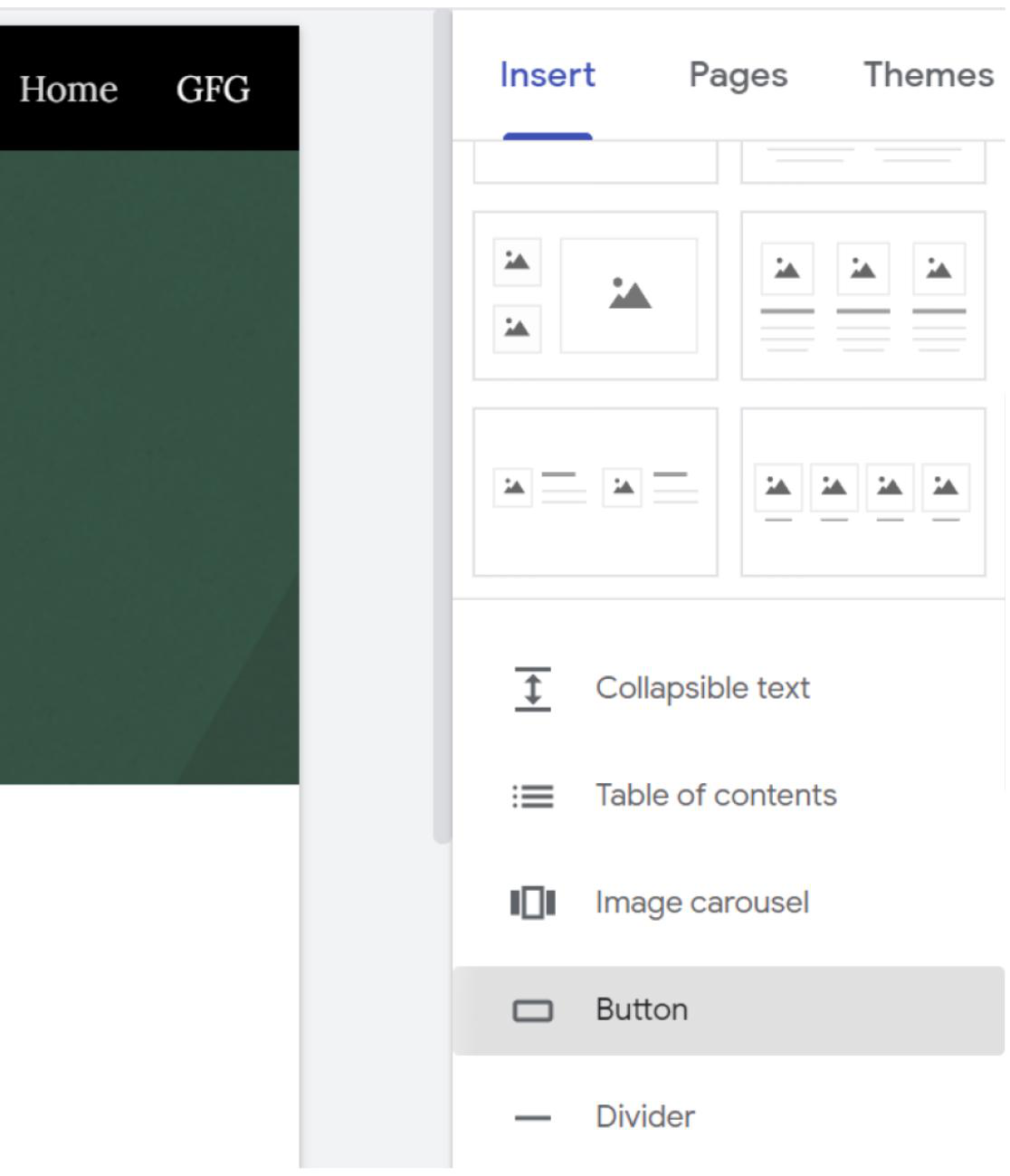Insert an Image carousel
Image resolution: width=1010 pixels, height=1176 pixels.
[701, 903]
